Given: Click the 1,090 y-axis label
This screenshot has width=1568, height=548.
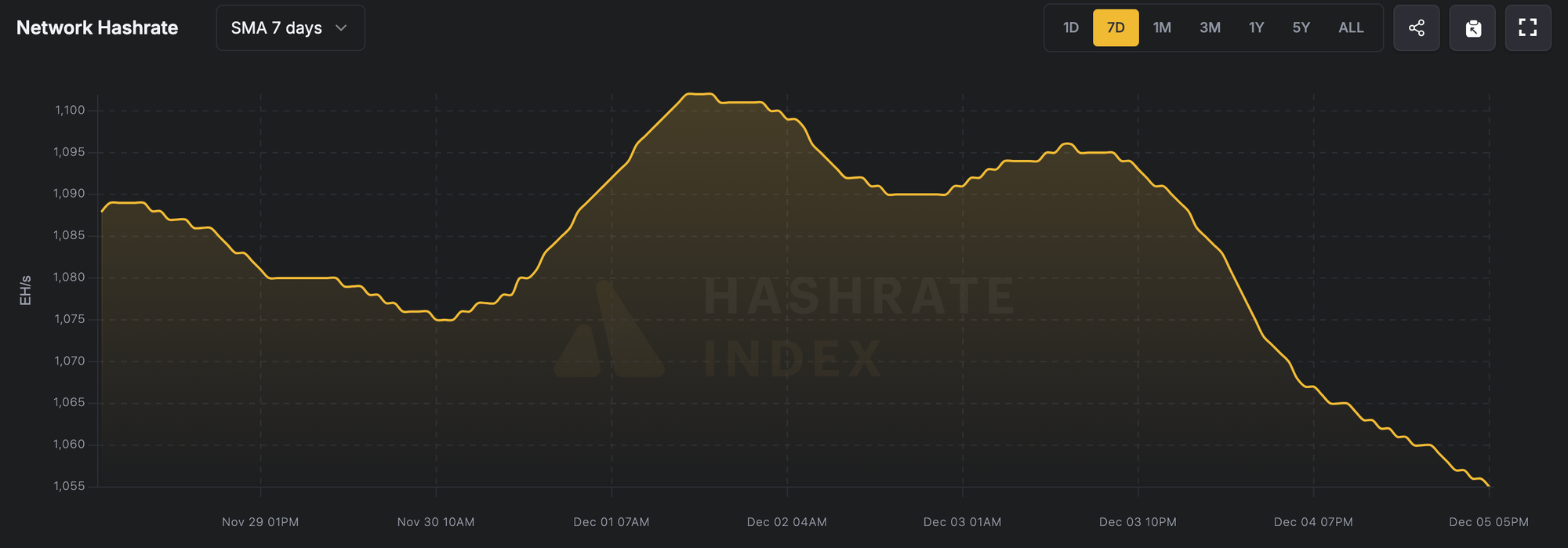Looking at the screenshot, I should pos(69,194).
